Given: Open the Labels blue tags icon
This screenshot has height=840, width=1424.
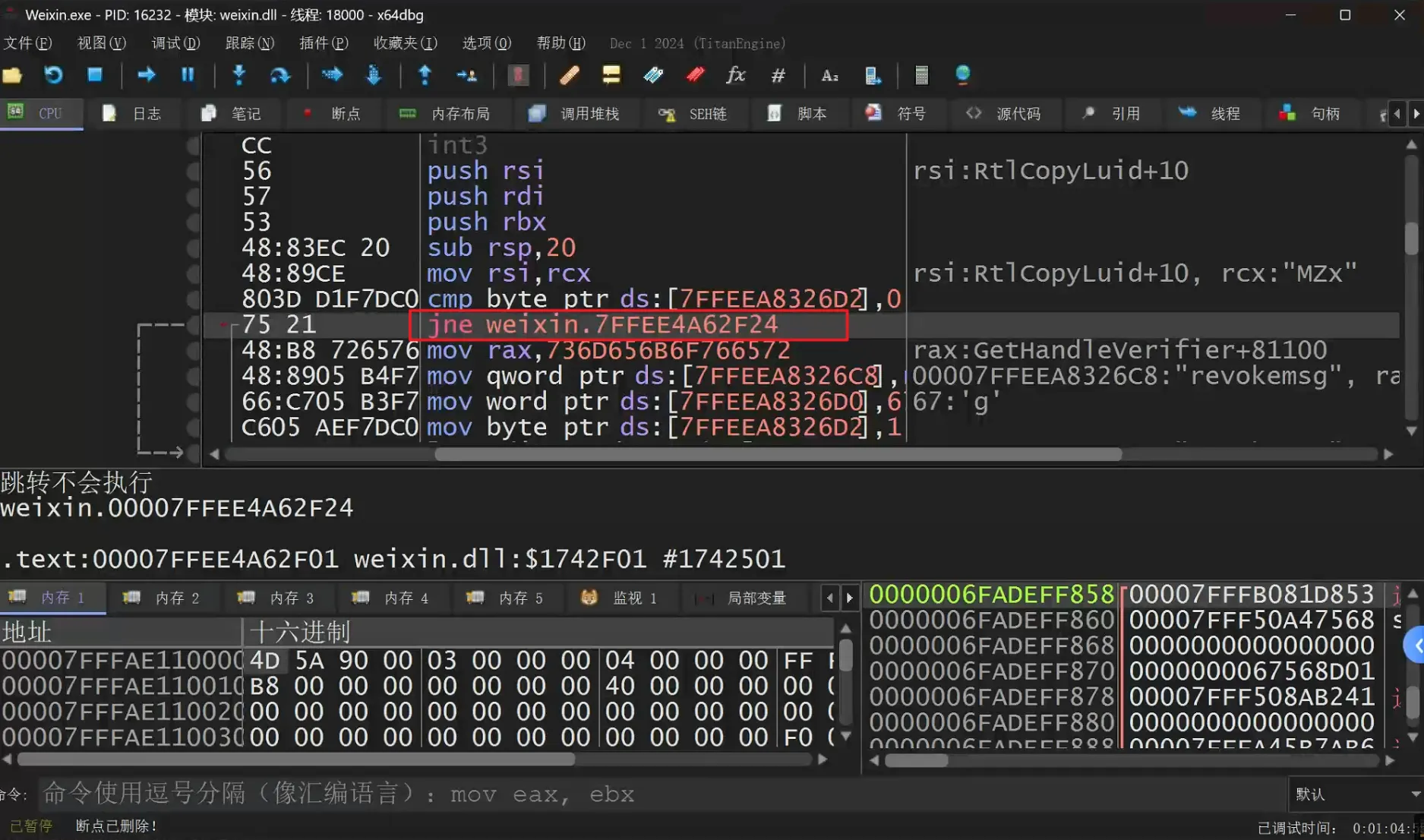Looking at the screenshot, I should 653,74.
